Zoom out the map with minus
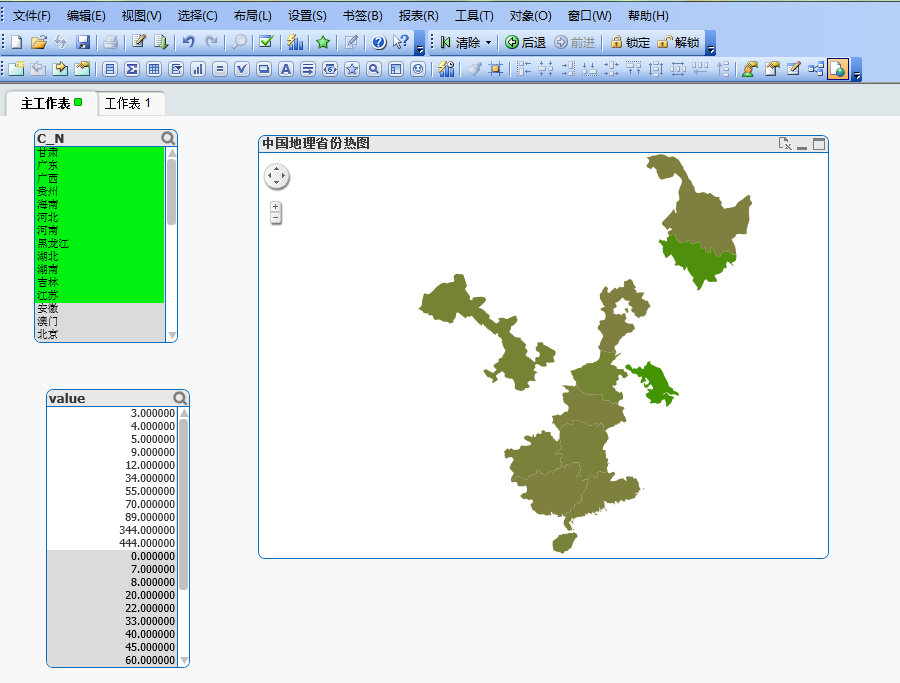Screen dimensions: 900x683 pyautogui.click(x=276, y=218)
